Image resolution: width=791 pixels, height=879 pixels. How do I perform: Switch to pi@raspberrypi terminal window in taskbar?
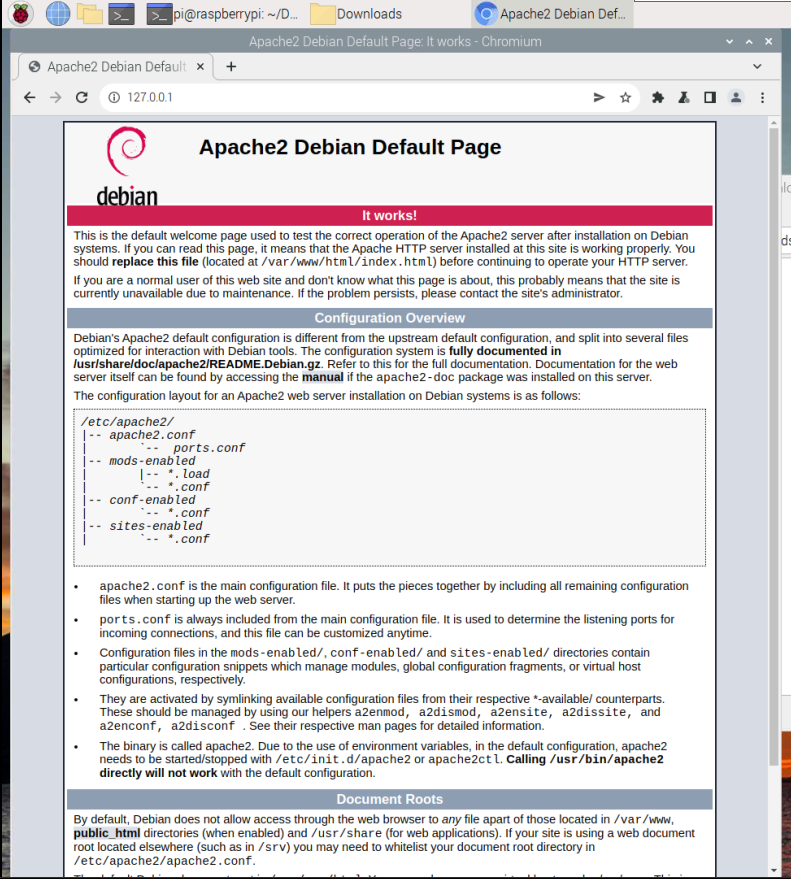pyautogui.click(x=223, y=13)
